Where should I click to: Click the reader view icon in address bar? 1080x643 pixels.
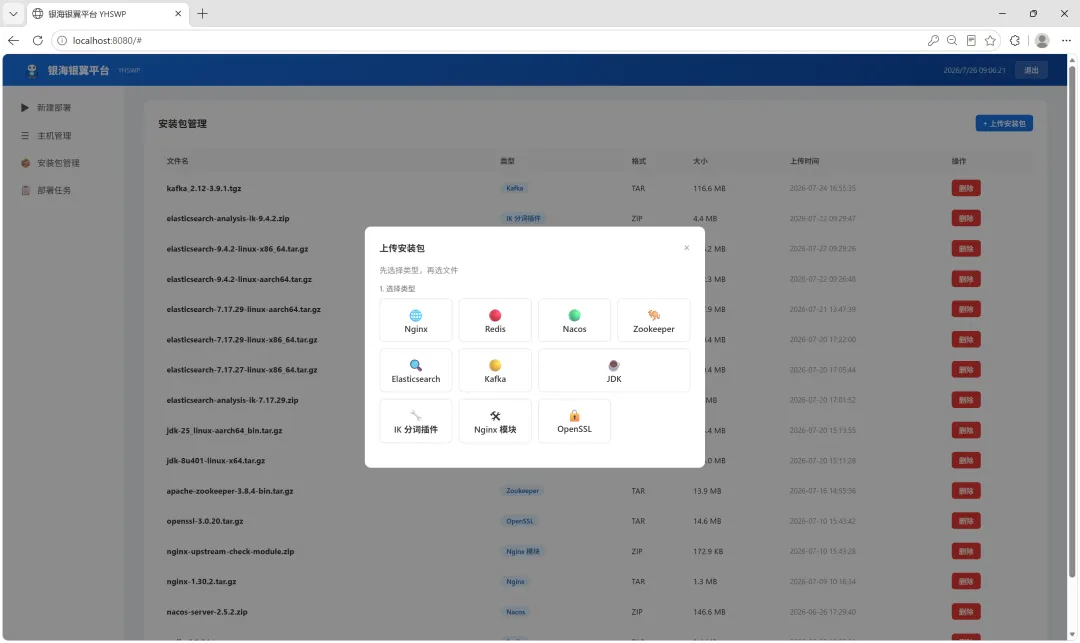click(971, 41)
